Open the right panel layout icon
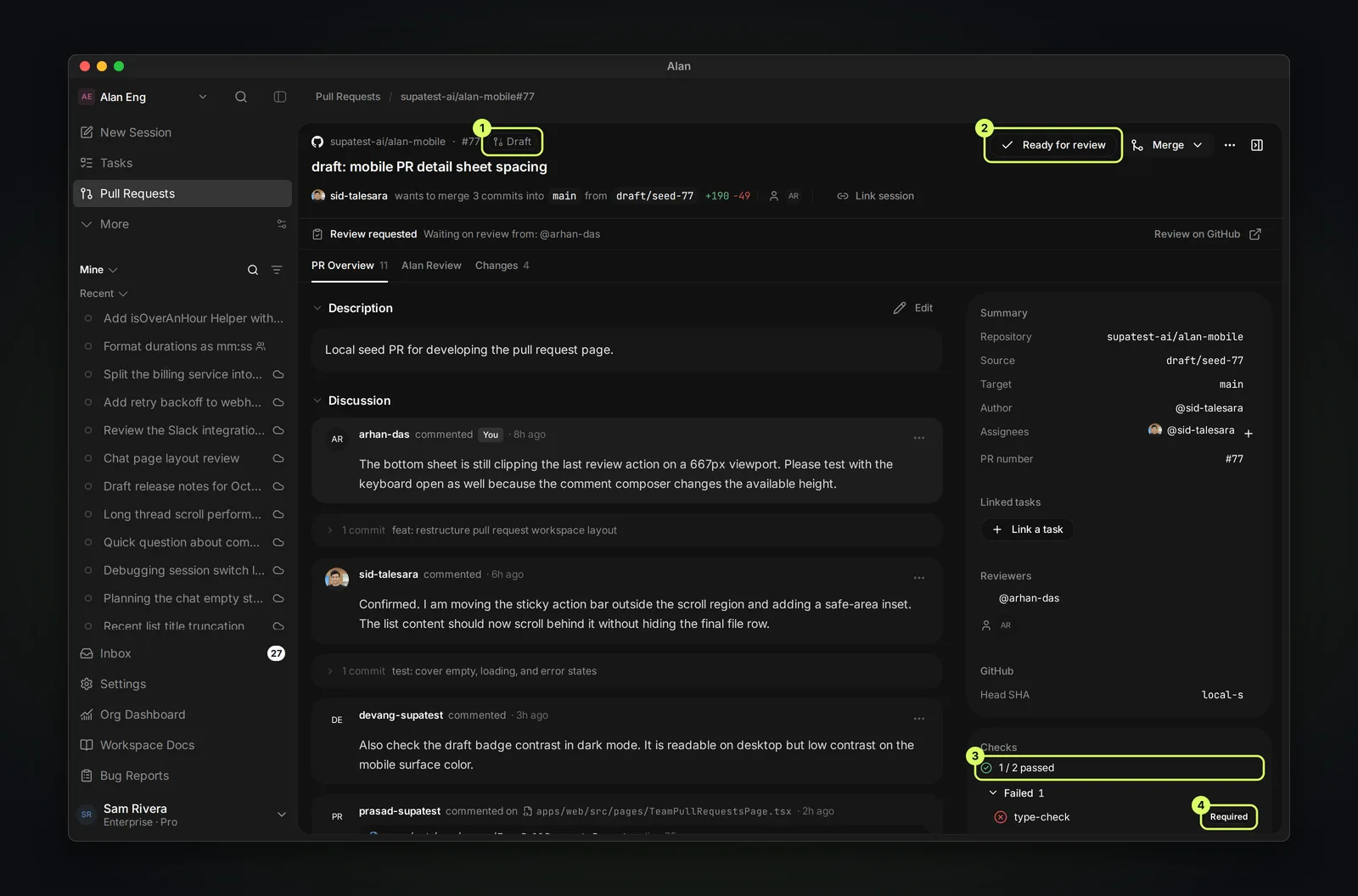This screenshot has height=896, width=1358. point(1257,145)
